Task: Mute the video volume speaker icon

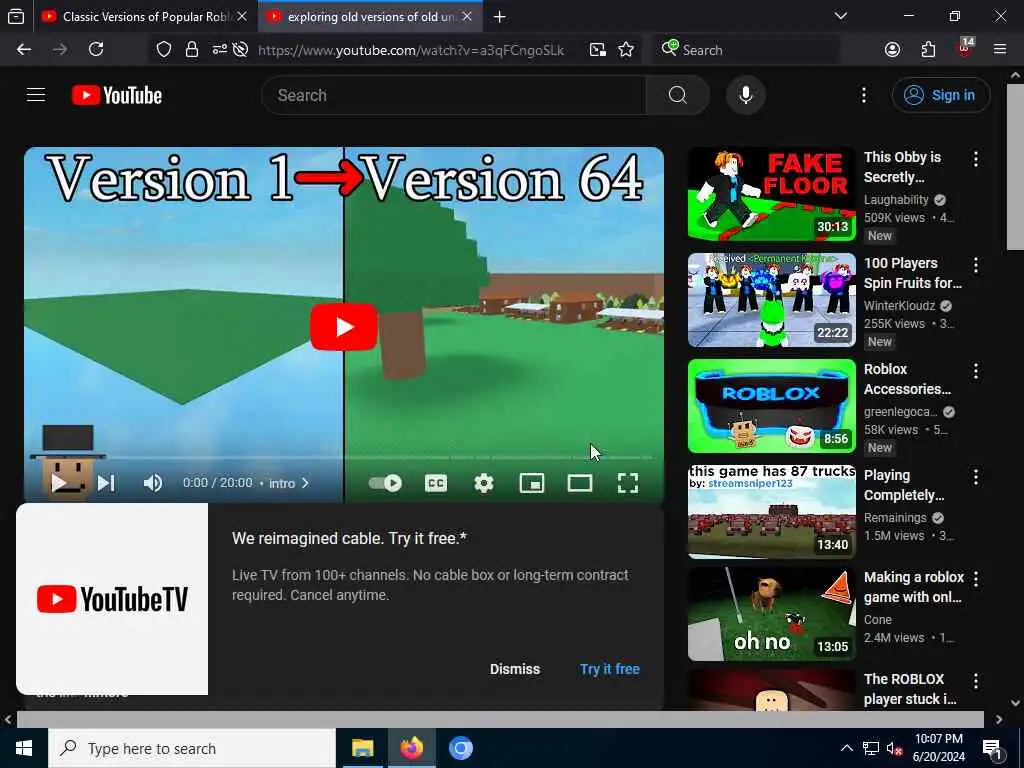Action: 153,483
